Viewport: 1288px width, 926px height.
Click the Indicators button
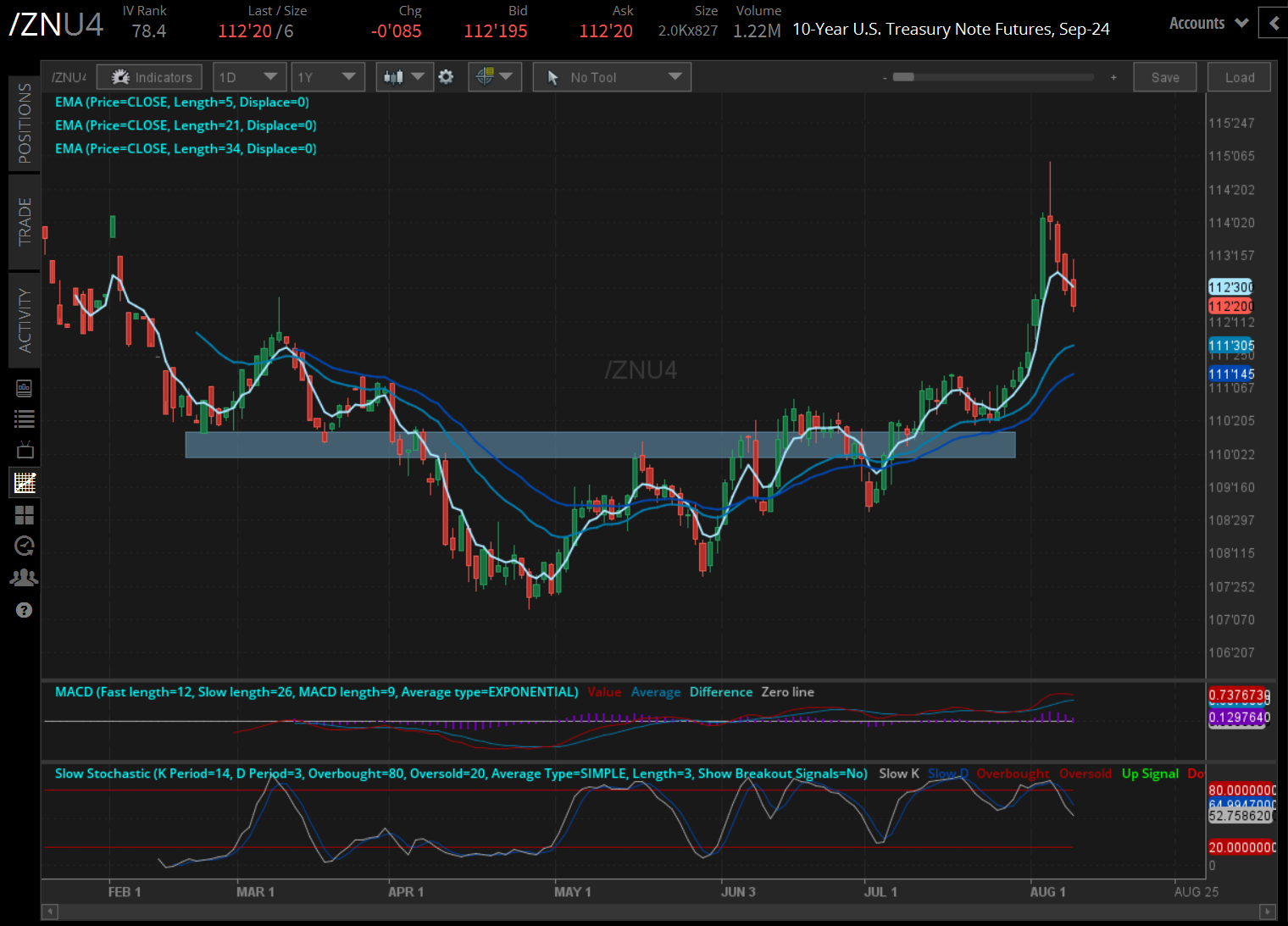[150, 77]
